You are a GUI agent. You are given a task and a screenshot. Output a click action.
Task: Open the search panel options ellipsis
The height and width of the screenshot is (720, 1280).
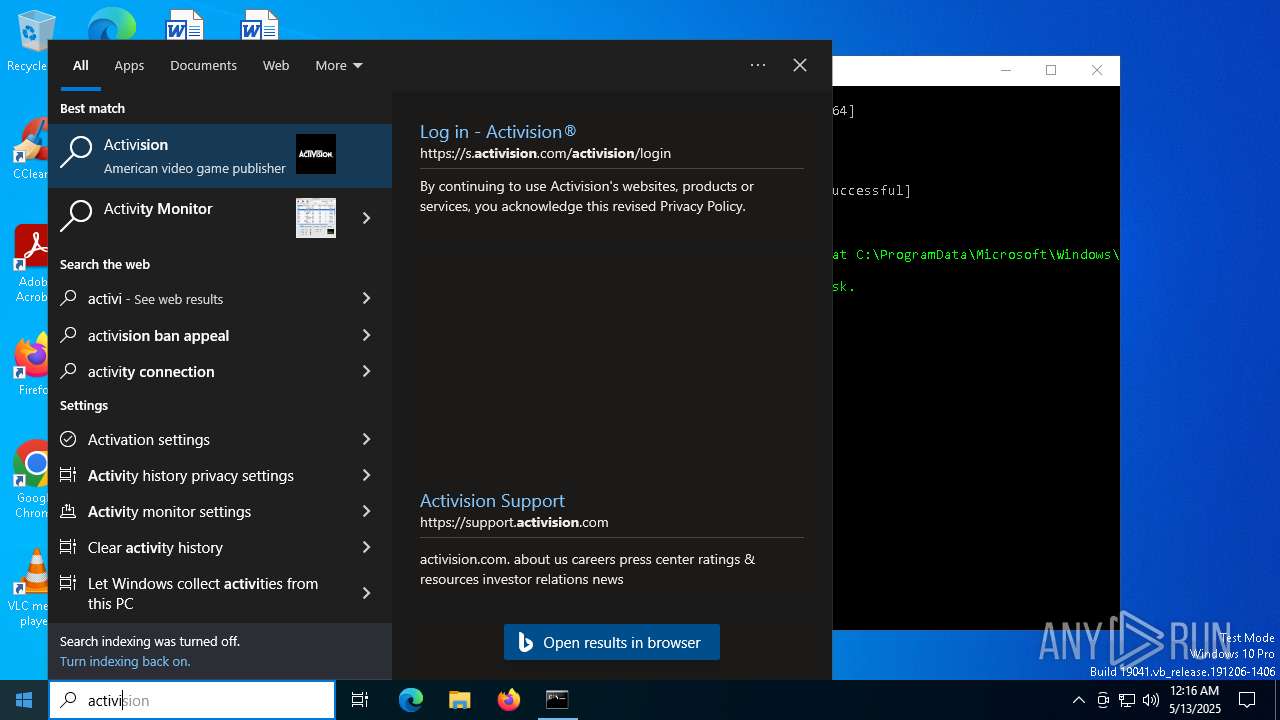pos(758,65)
